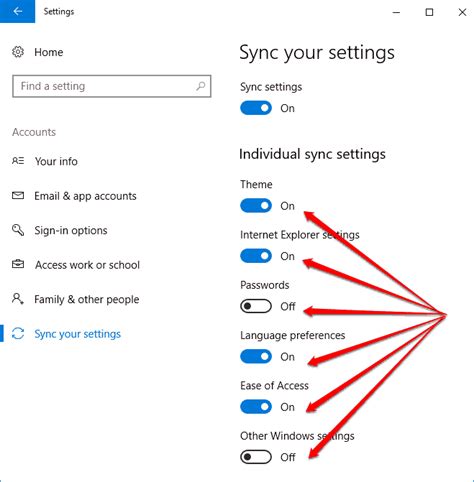Viewport: 474px width, 482px height.
Task: Enable Passwords sync switch
Action: pos(256,306)
